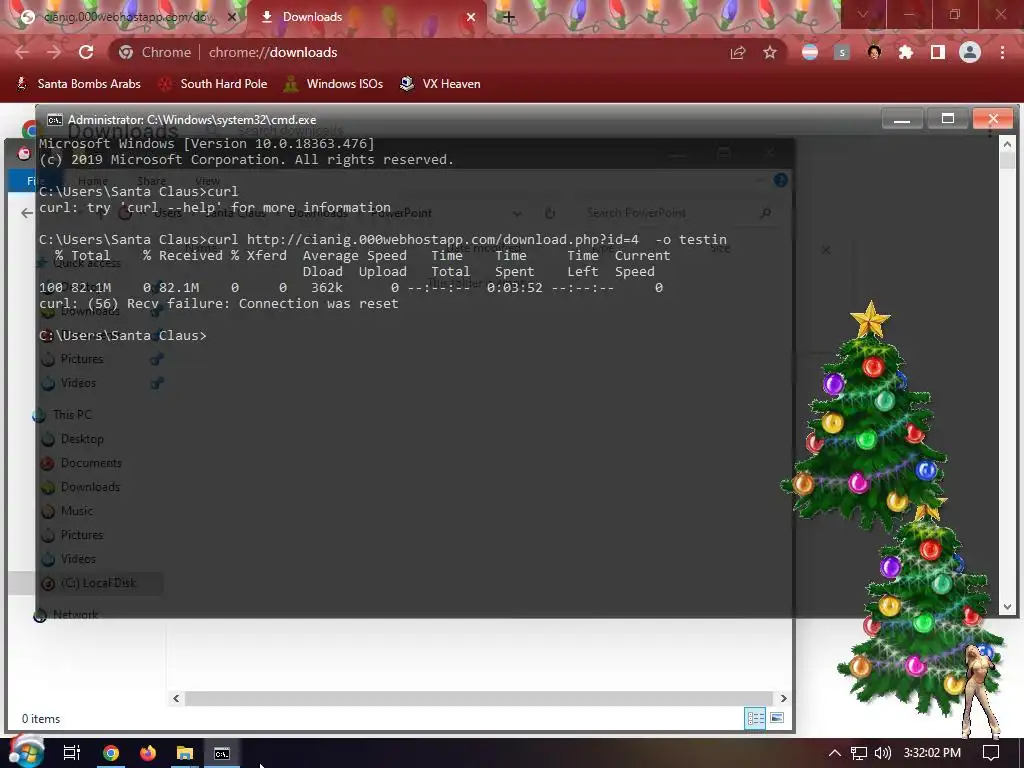Open Santa Bombs Arabs bookmark

pyautogui.click(x=78, y=84)
